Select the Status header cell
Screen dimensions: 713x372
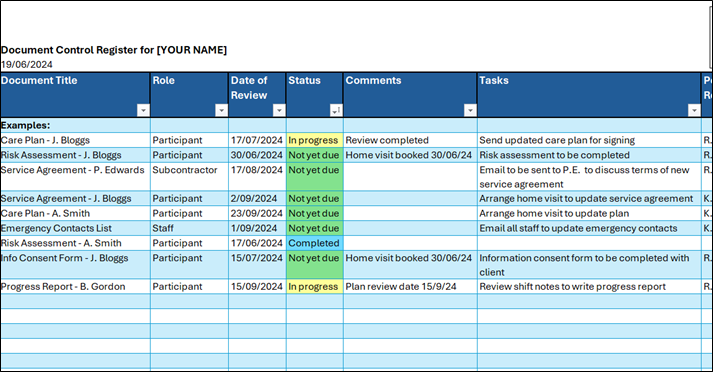315,95
